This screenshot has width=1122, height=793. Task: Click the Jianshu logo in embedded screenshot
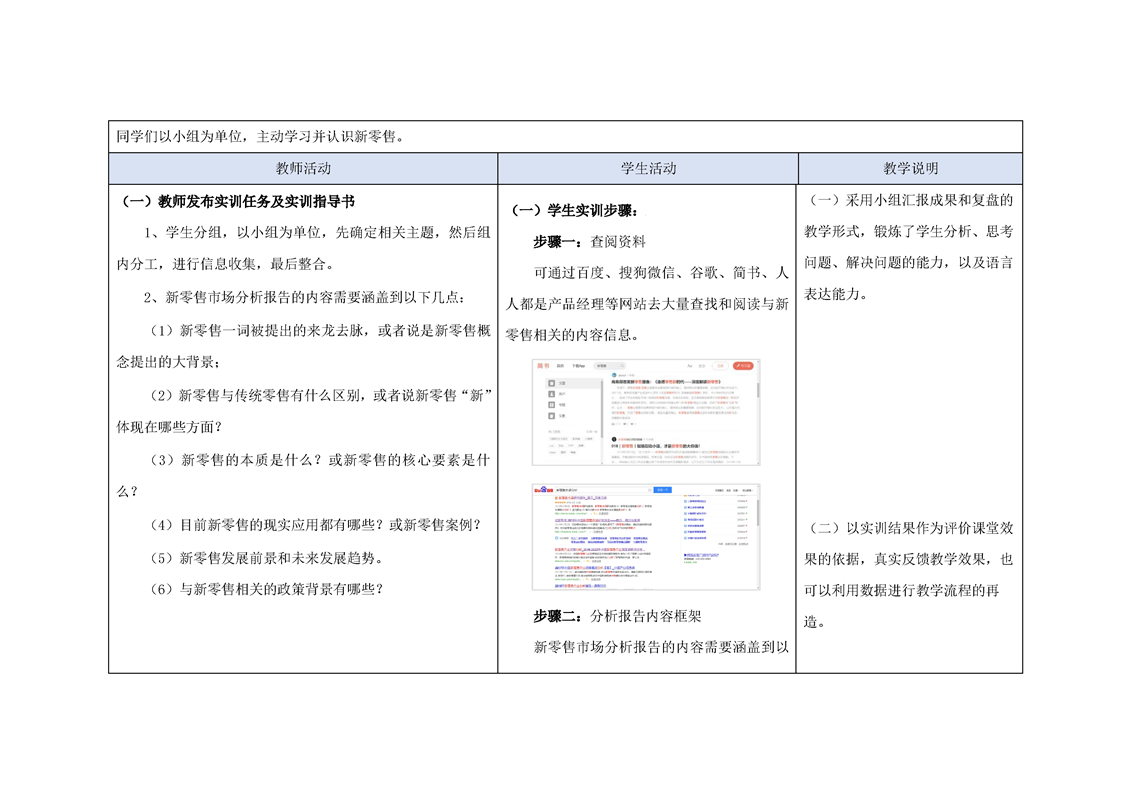pos(541,366)
